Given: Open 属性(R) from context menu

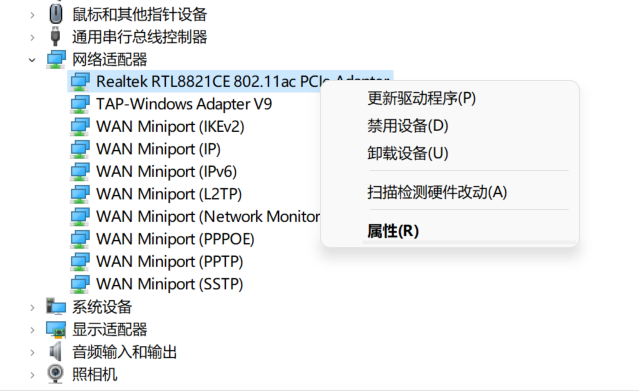Looking at the screenshot, I should [x=393, y=231].
